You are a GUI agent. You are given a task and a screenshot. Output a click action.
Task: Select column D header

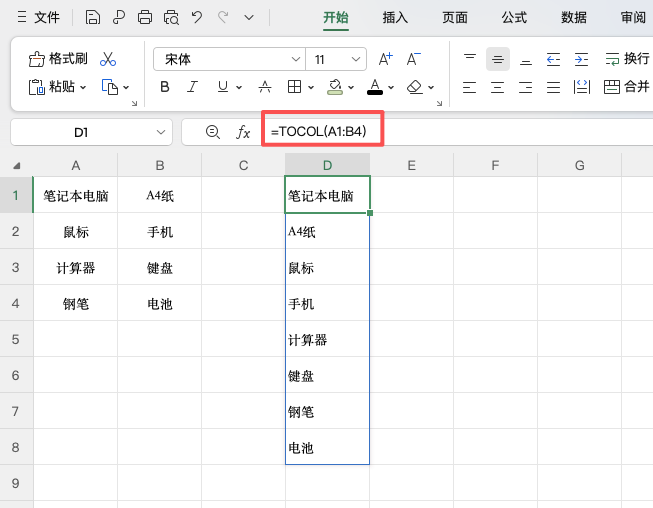327,165
